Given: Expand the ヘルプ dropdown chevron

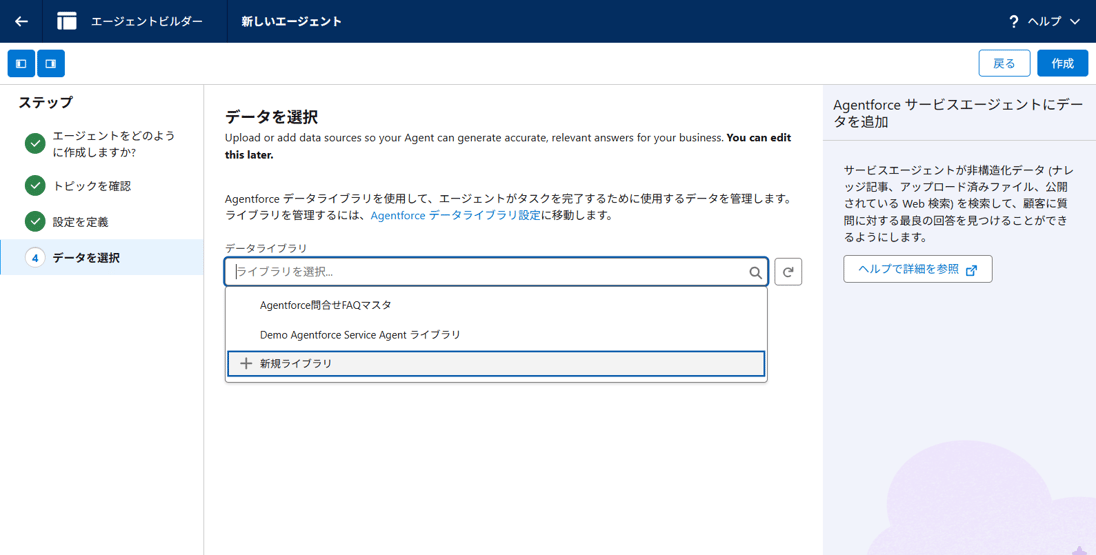Looking at the screenshot, I should (x=1075, y=22).
